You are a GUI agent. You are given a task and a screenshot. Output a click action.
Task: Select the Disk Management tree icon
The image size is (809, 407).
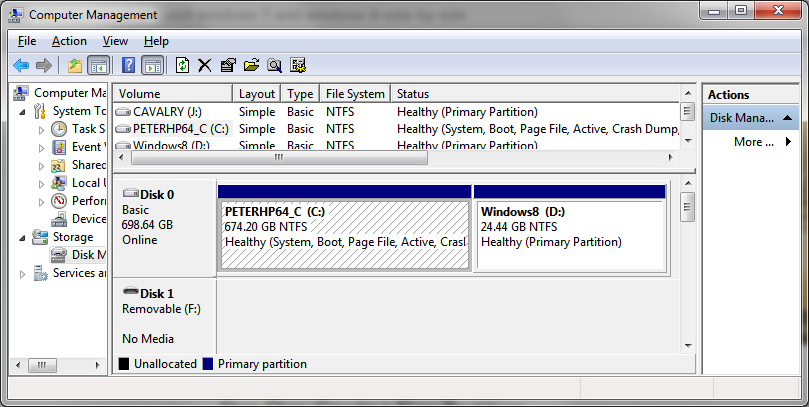pyautogui.click(x=59, y=255)
